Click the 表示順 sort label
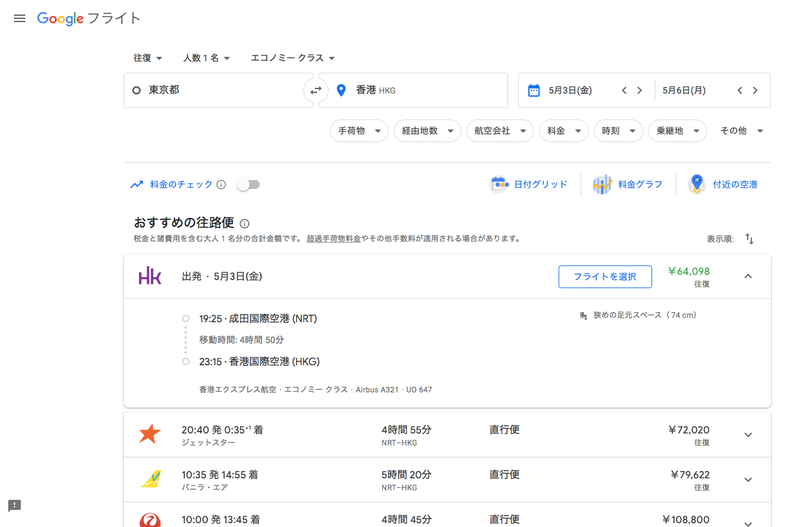Screen dimensions: 800x527 point(720,239)
